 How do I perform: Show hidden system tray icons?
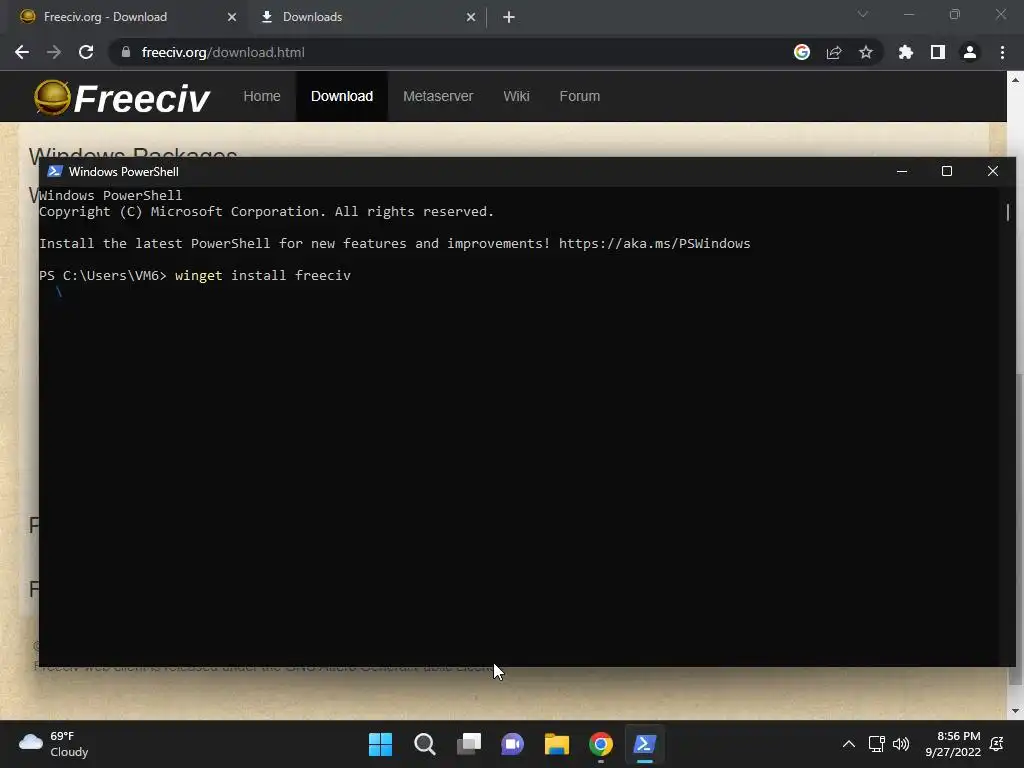click(x=848, y=744)
